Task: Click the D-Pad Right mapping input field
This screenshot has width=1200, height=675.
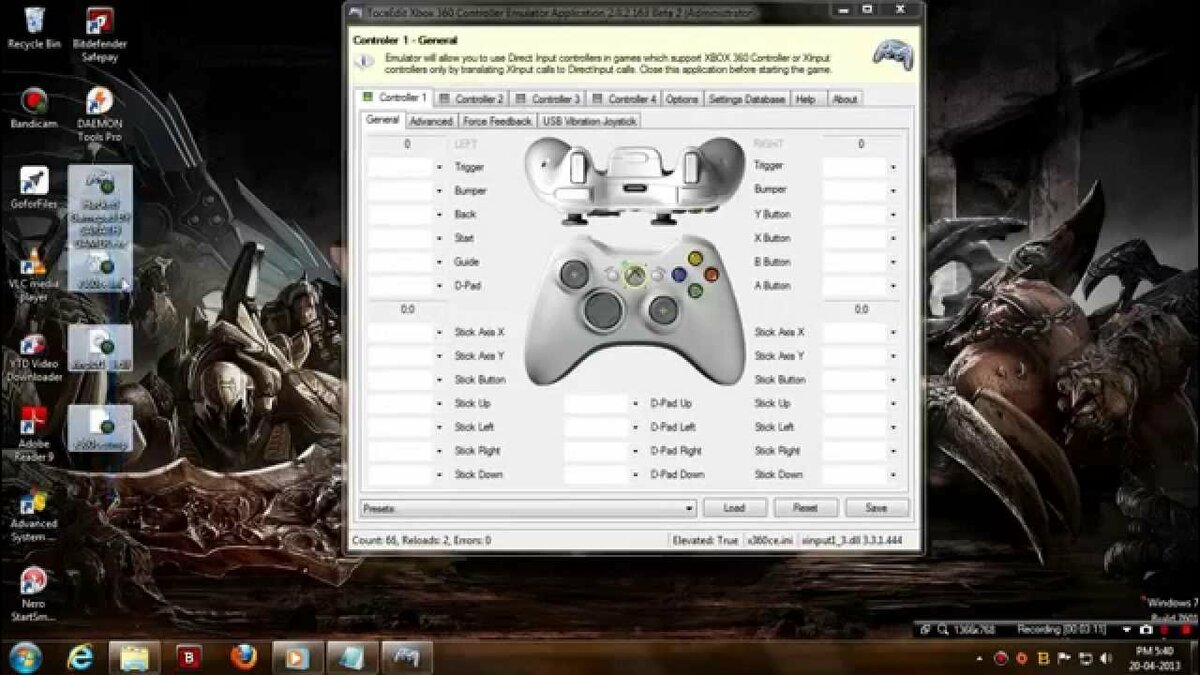Action: pyautogui.click(x=597, y=452)
